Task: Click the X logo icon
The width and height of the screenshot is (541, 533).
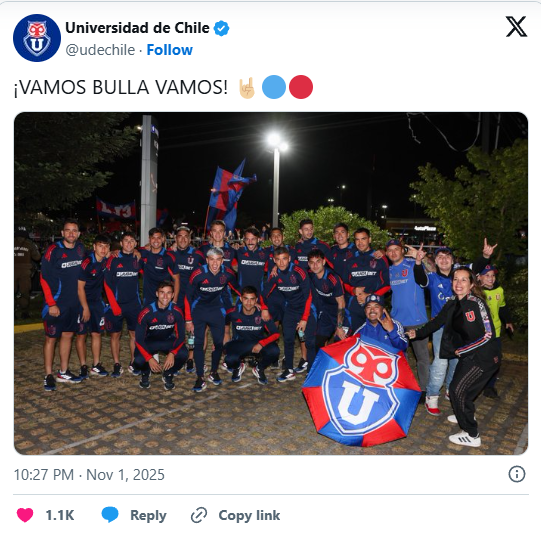Action: 516,27
